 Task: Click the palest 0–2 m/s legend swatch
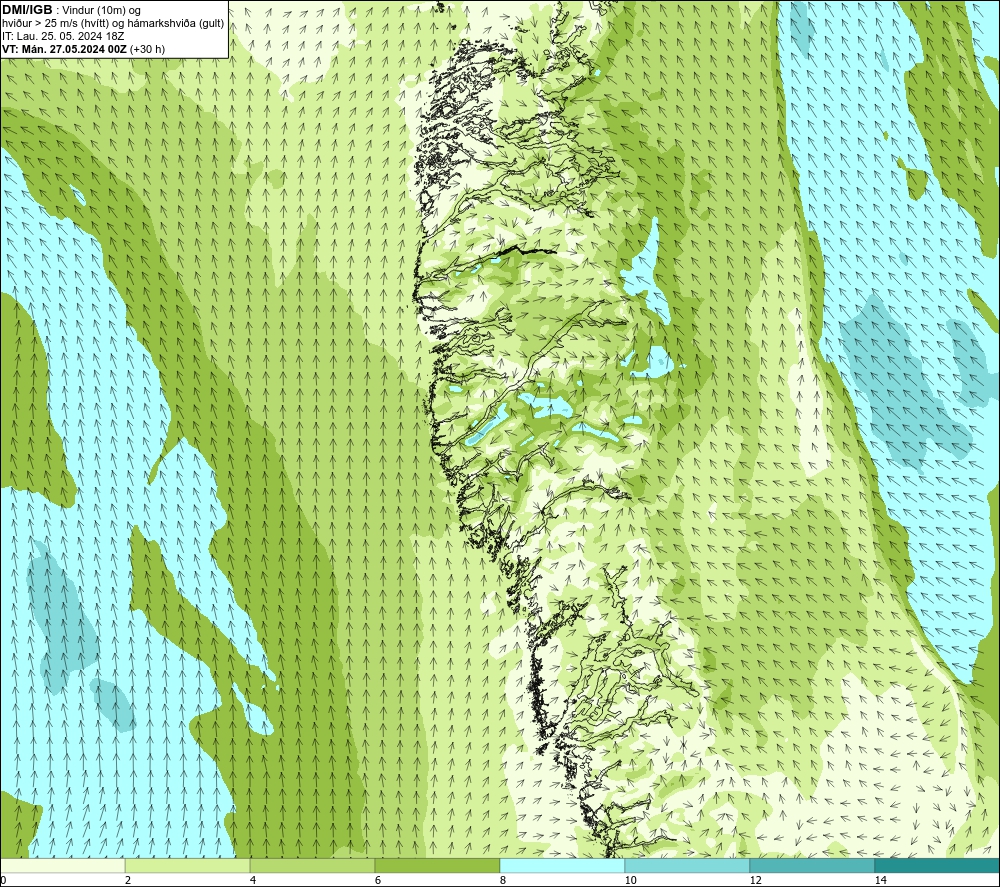[62, 865]
